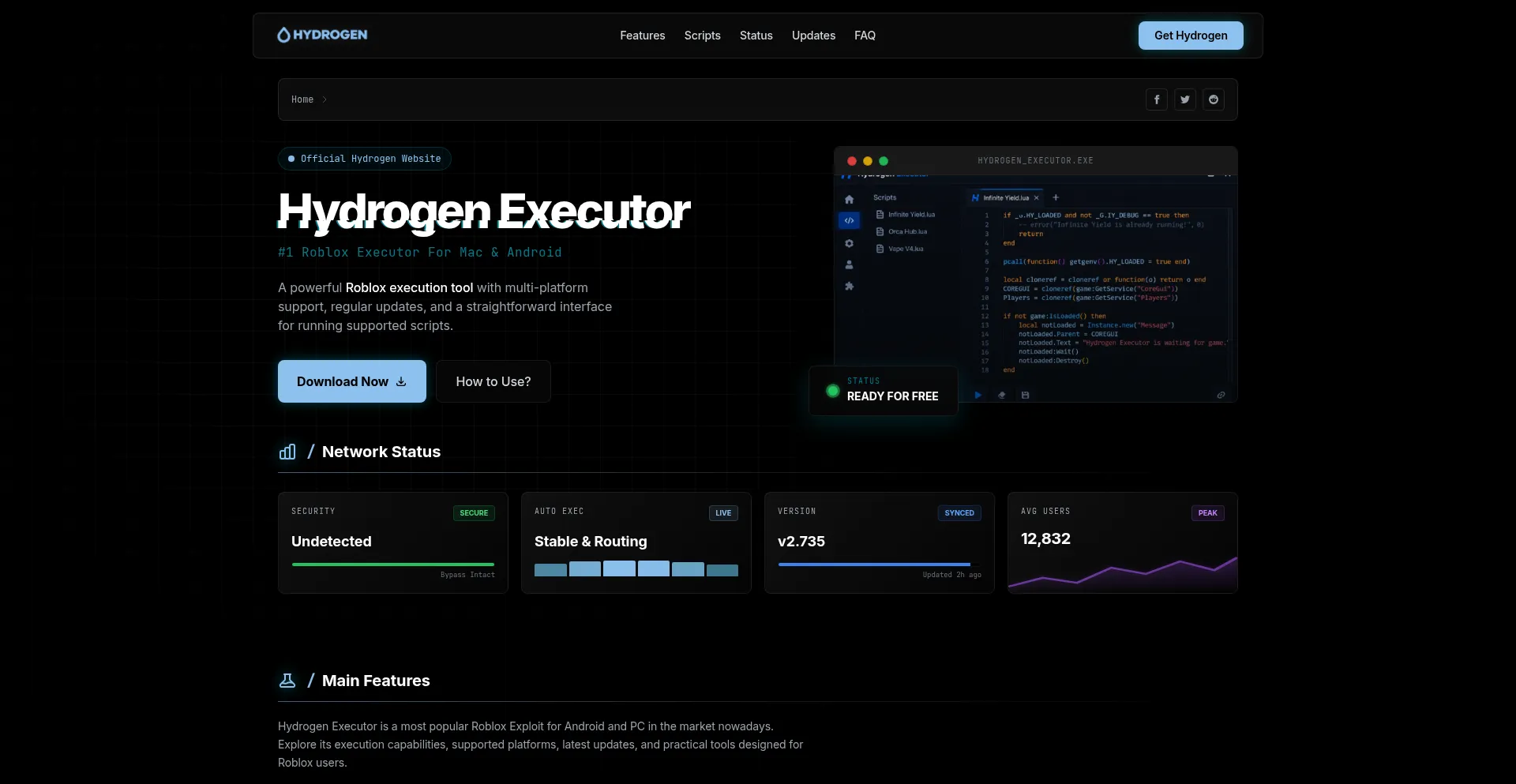Click the Network Status chart icon

pos(287,452)
